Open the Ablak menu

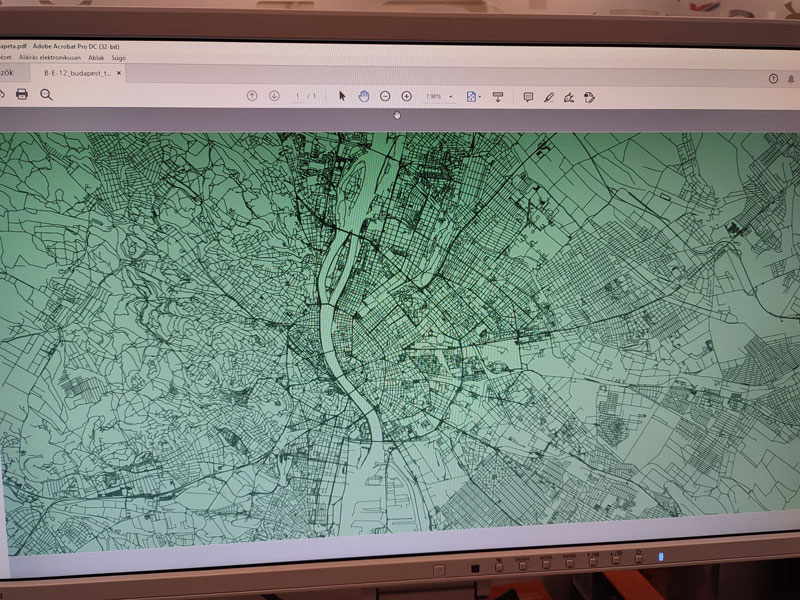click(x=96, y=58)
